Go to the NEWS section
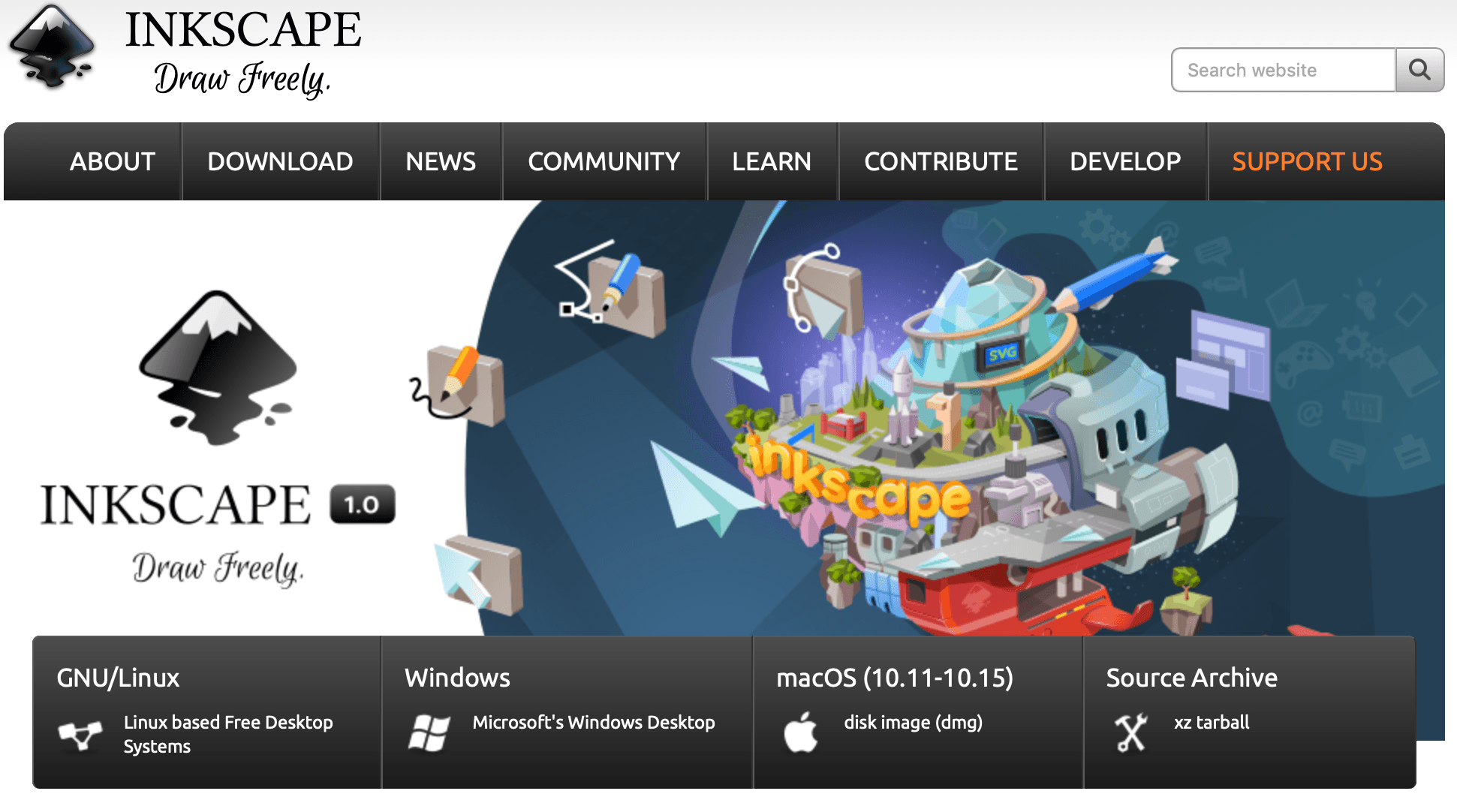Image resolution: width=1457 pixels, height=812 pixels. pyautogui.click(x=441, y=161)
